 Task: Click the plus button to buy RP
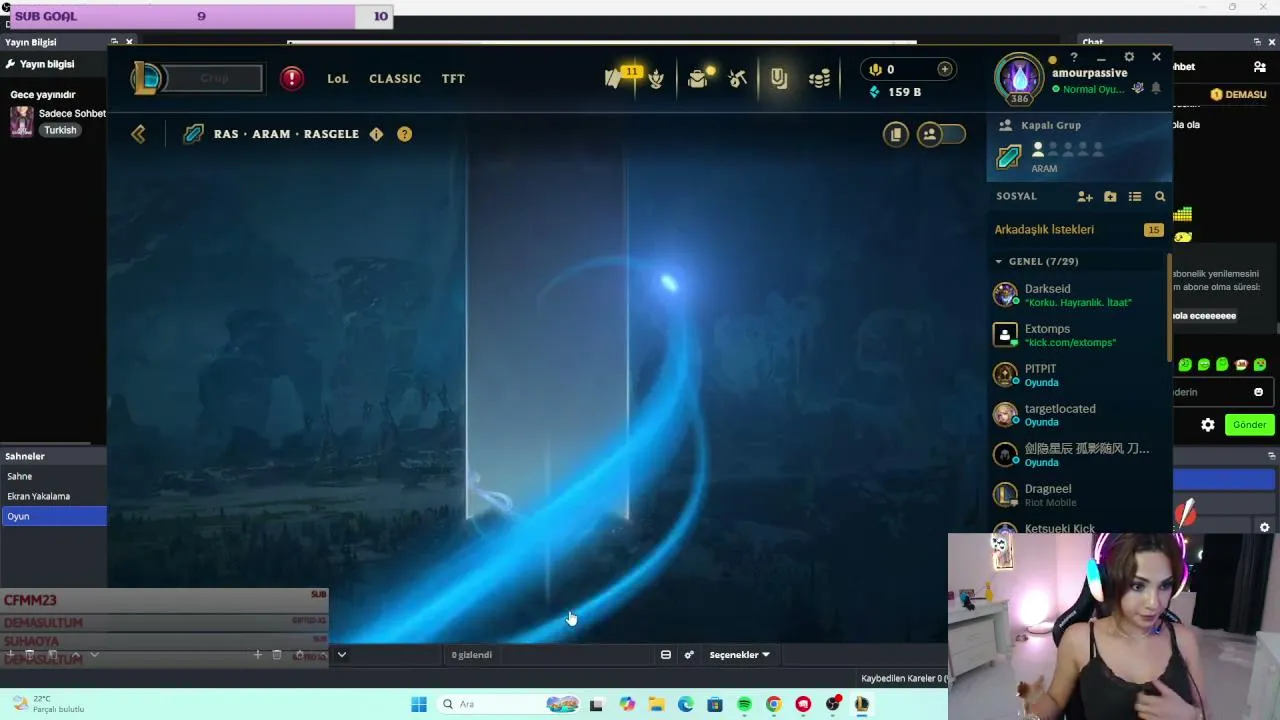945,69
